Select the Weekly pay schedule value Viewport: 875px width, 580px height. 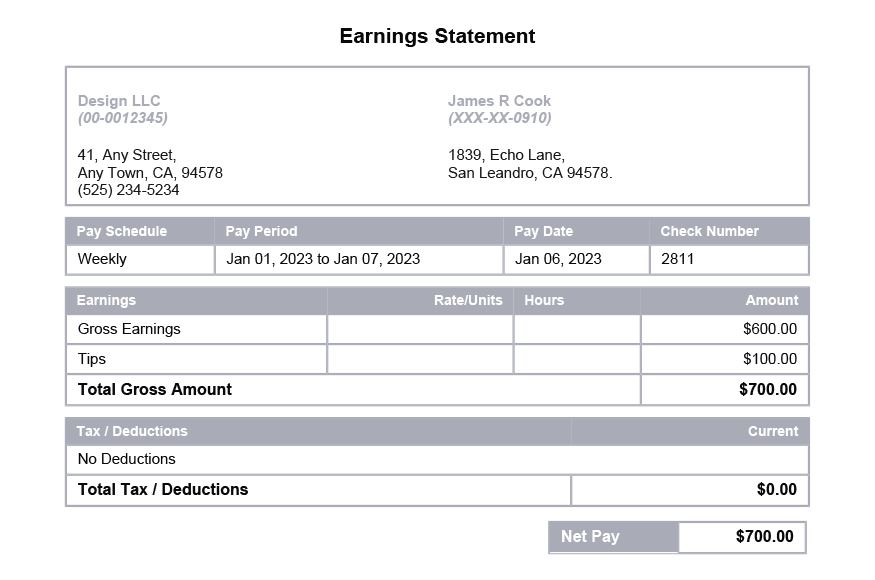(x=102, y=259)
